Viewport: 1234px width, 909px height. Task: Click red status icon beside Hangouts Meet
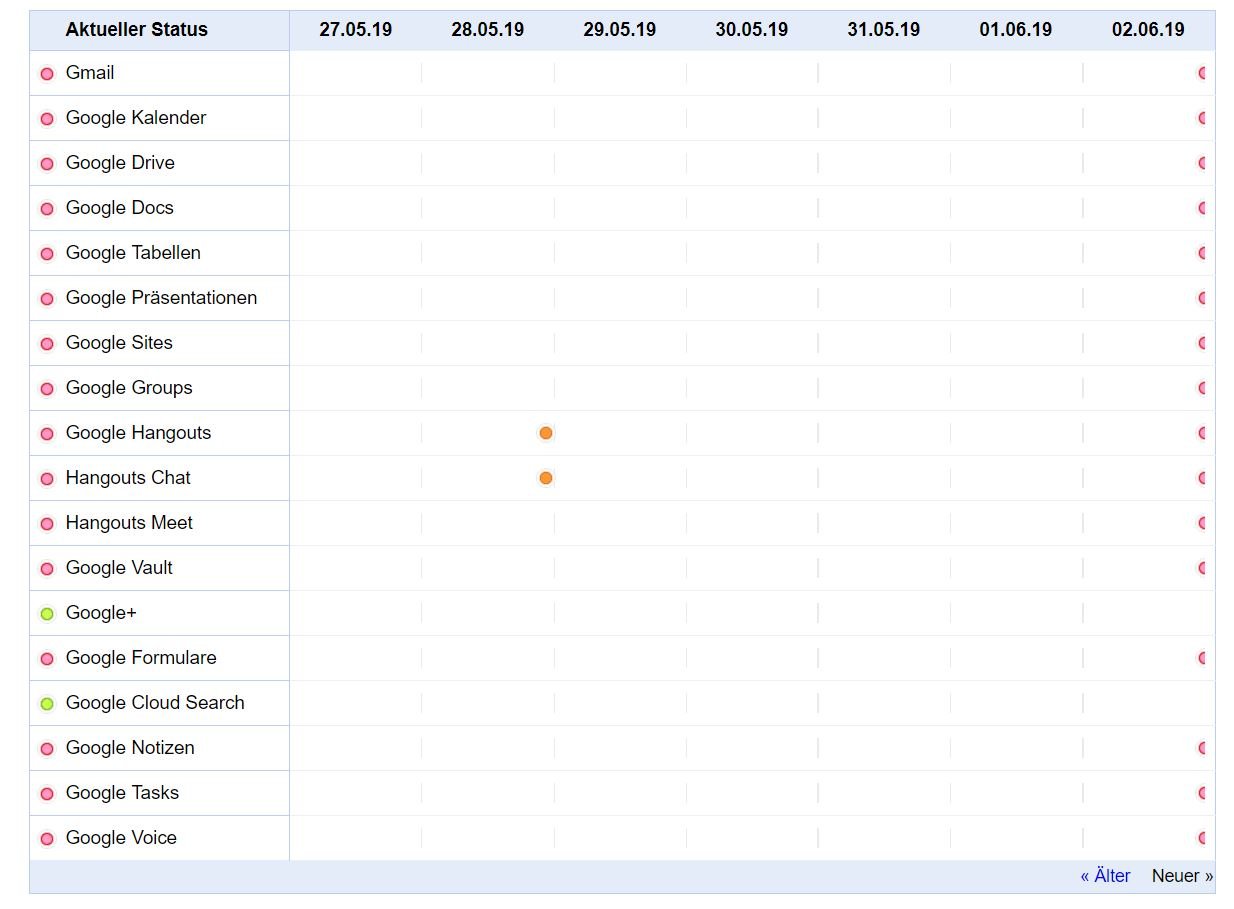(x=47, y=524)
